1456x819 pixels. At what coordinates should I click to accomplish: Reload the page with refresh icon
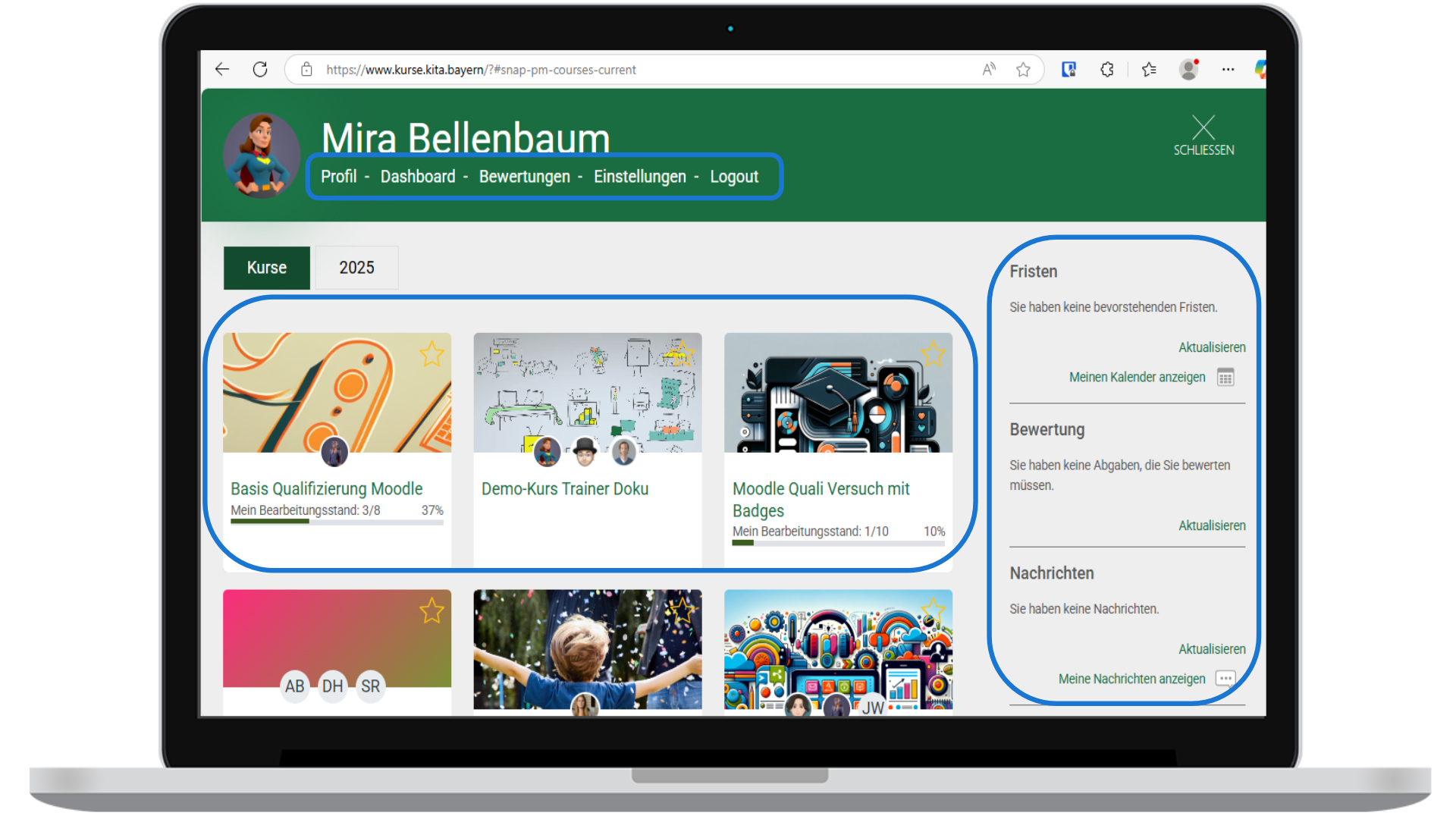pyautogui.click(x=260, y=70)
